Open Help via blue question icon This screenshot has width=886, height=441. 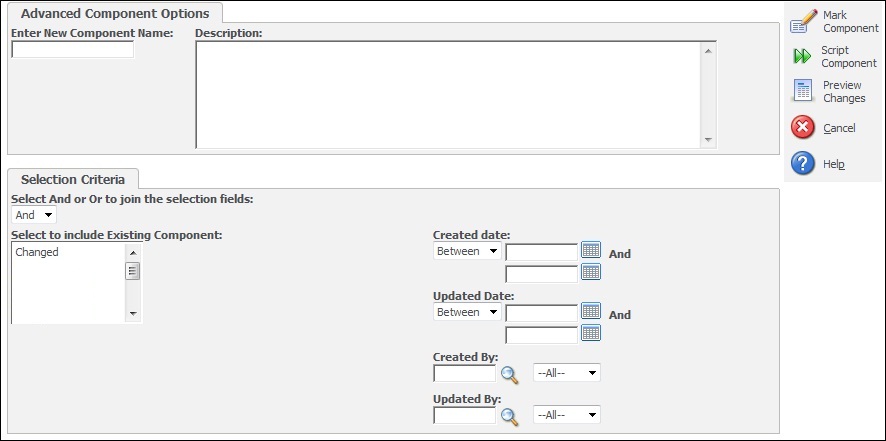tap(803, 163)
